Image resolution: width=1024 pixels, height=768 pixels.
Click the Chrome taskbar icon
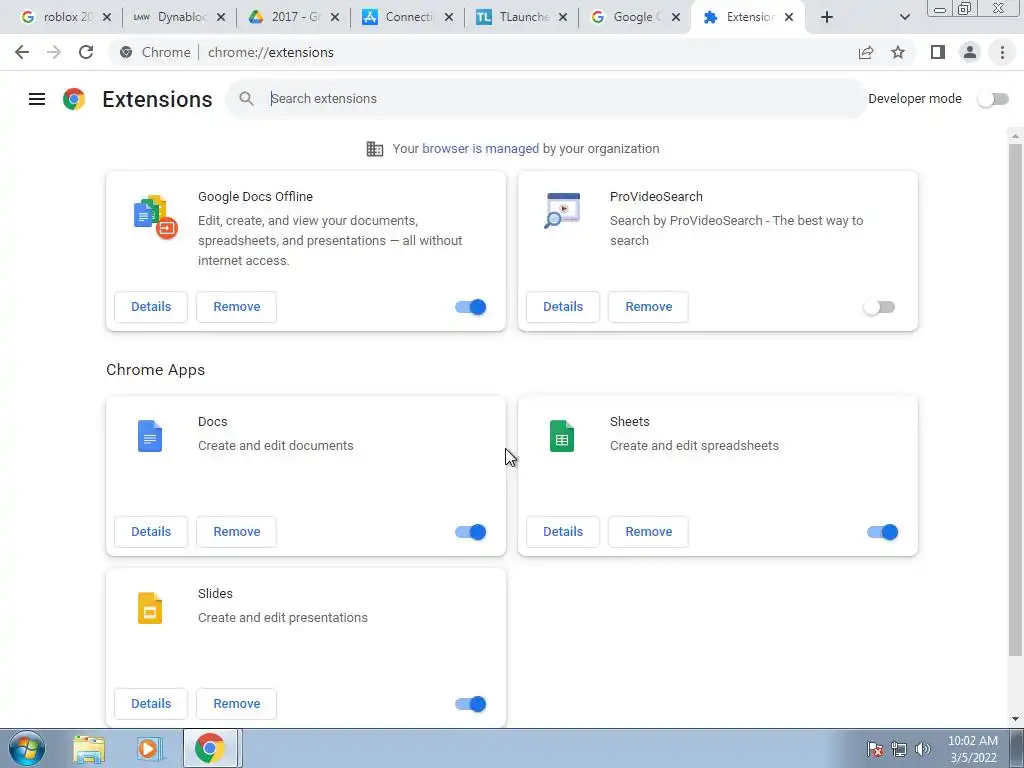[x=210, y=748]
